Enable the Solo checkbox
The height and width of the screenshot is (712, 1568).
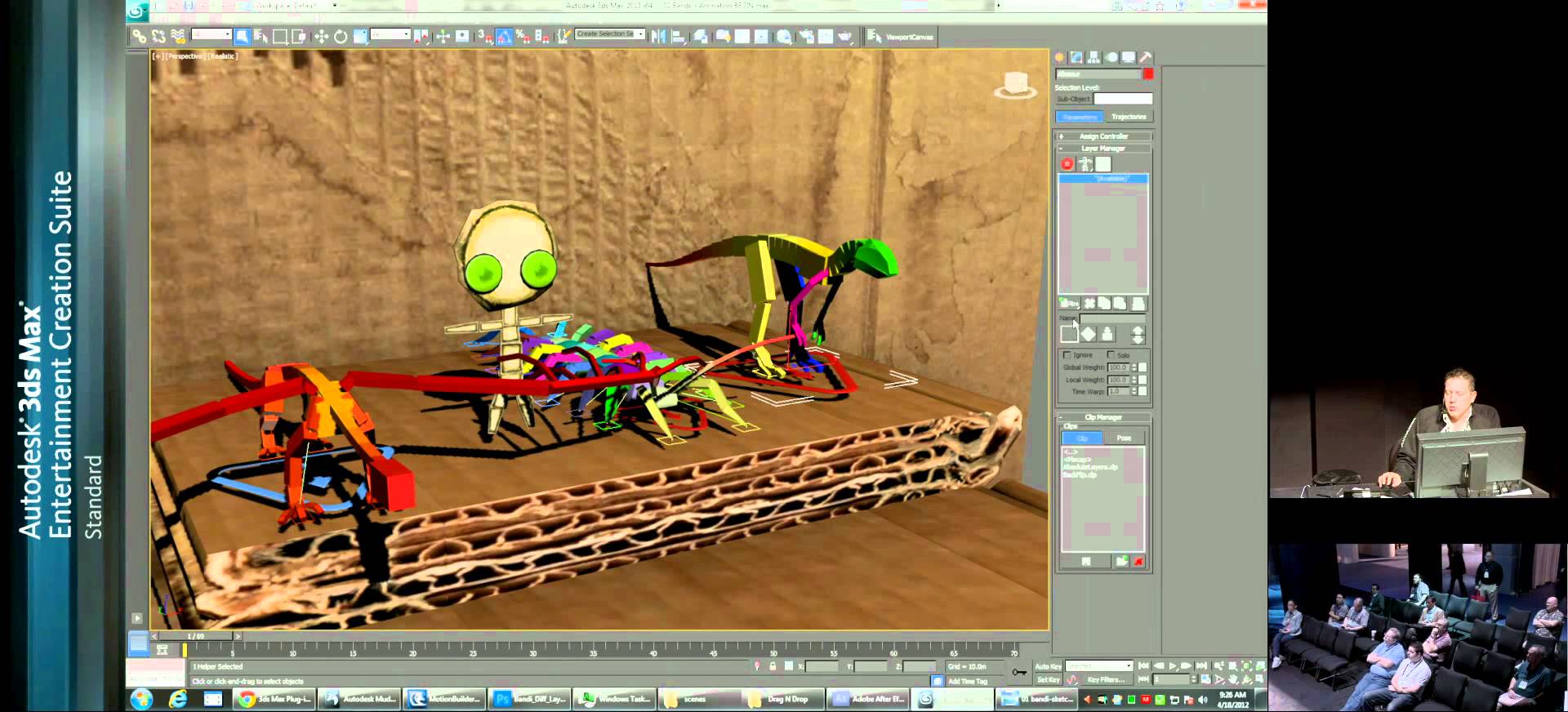1111,355
